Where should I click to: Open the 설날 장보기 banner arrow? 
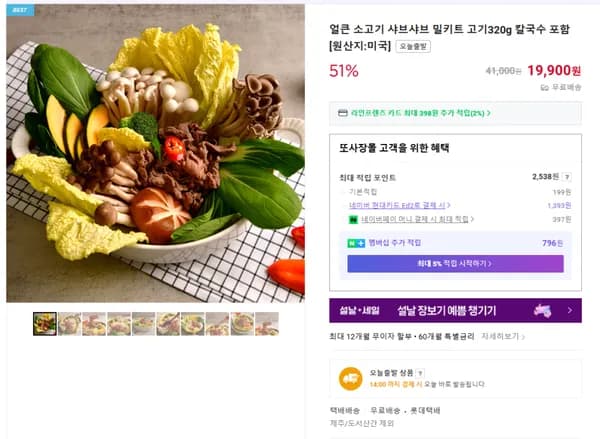pyautogui.click(x=571, y=310)
